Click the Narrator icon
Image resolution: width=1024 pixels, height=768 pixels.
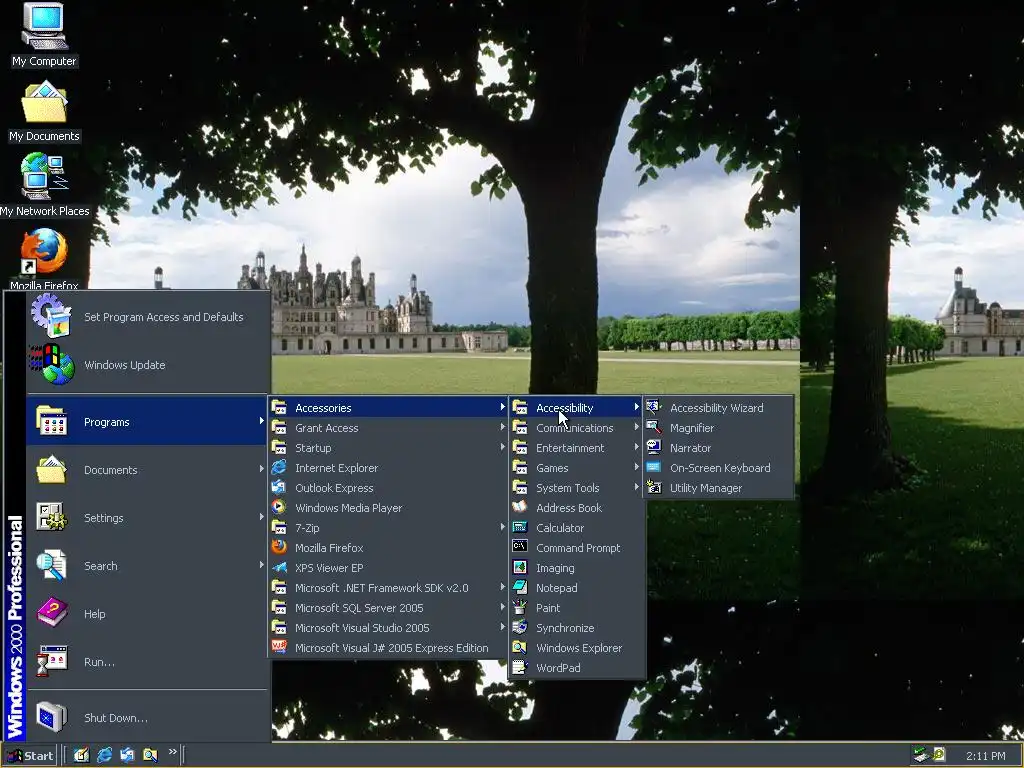[653, 447]
